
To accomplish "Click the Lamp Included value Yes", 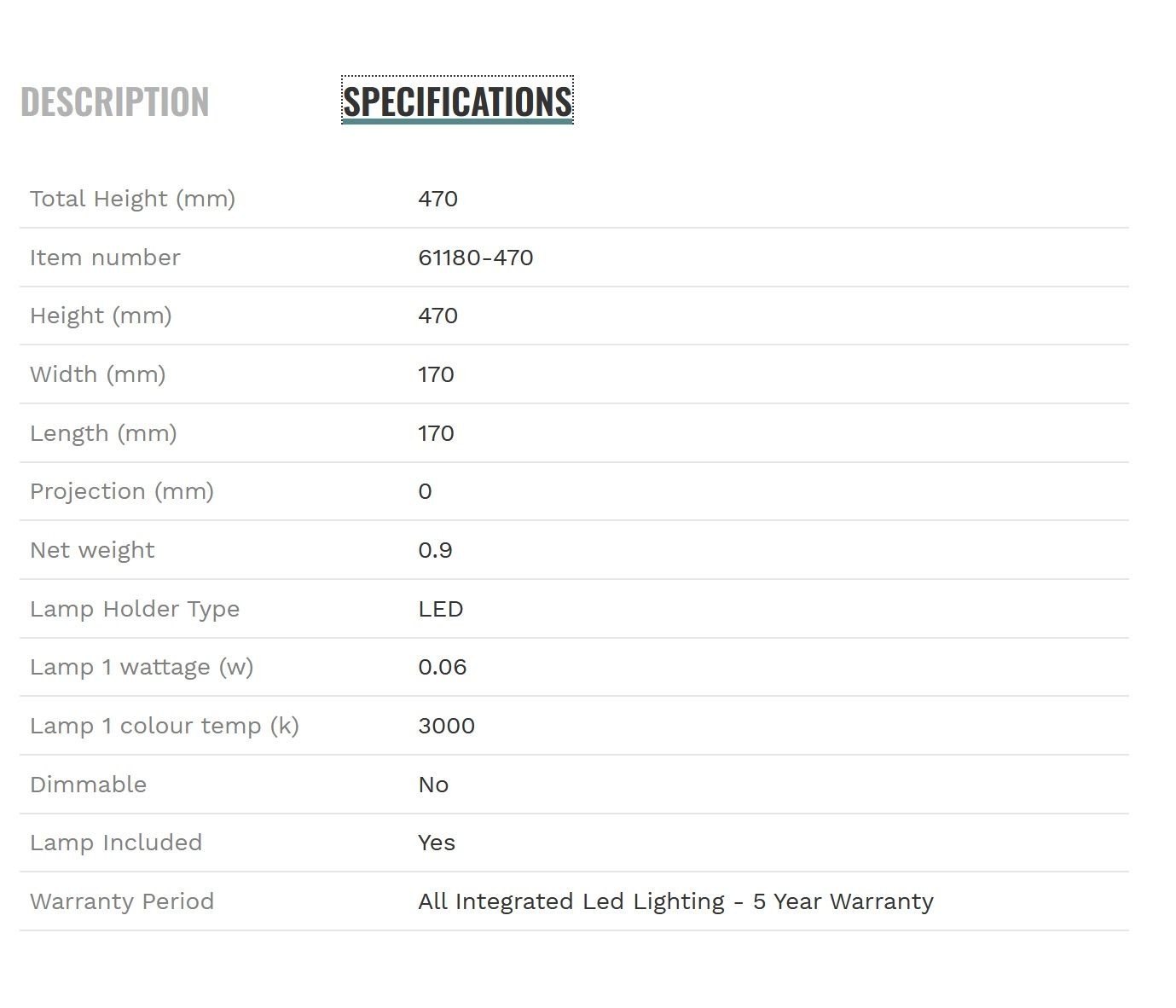I will 437,843.
